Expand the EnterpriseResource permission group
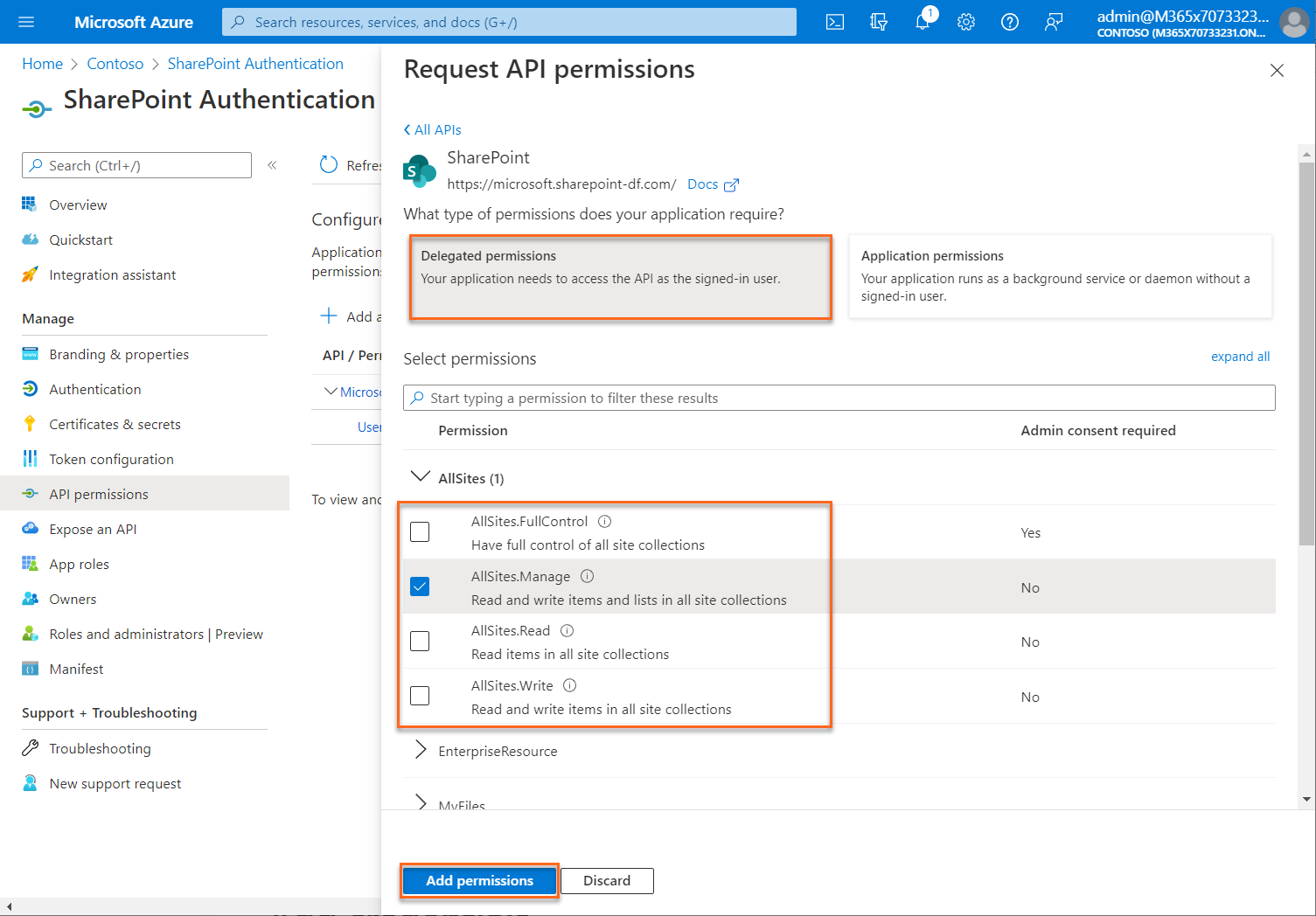 click(x=421, y=750)
